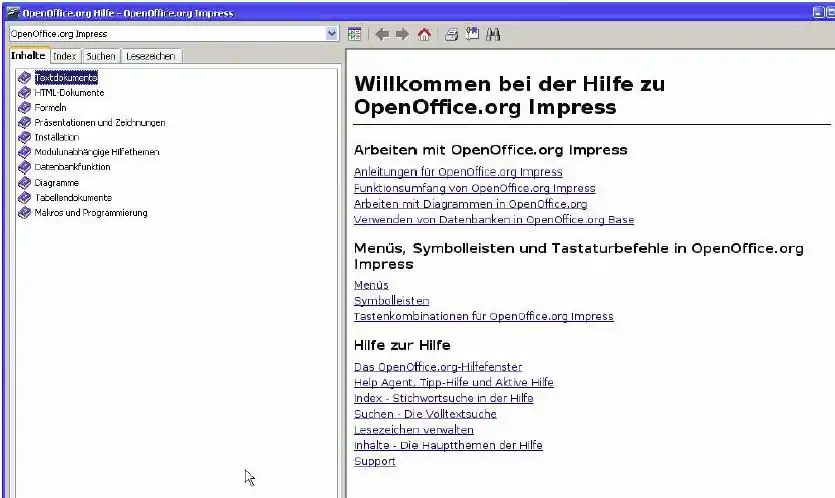Switch to the Inhalte tab
Image resolution: width=835 pixels, height=498 pixels.
coord(28,55)
